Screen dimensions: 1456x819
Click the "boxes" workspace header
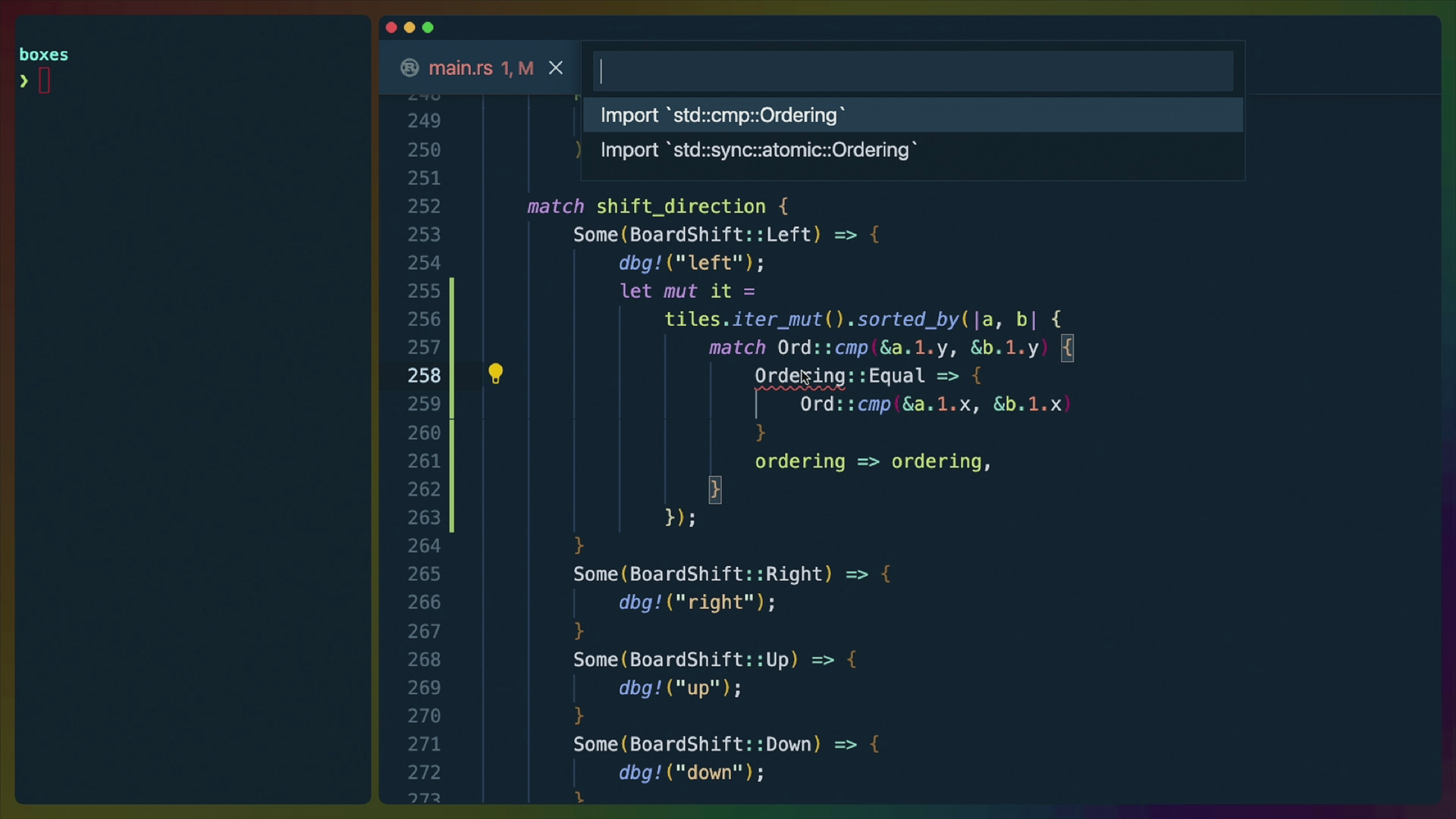[x=43, y=54]
